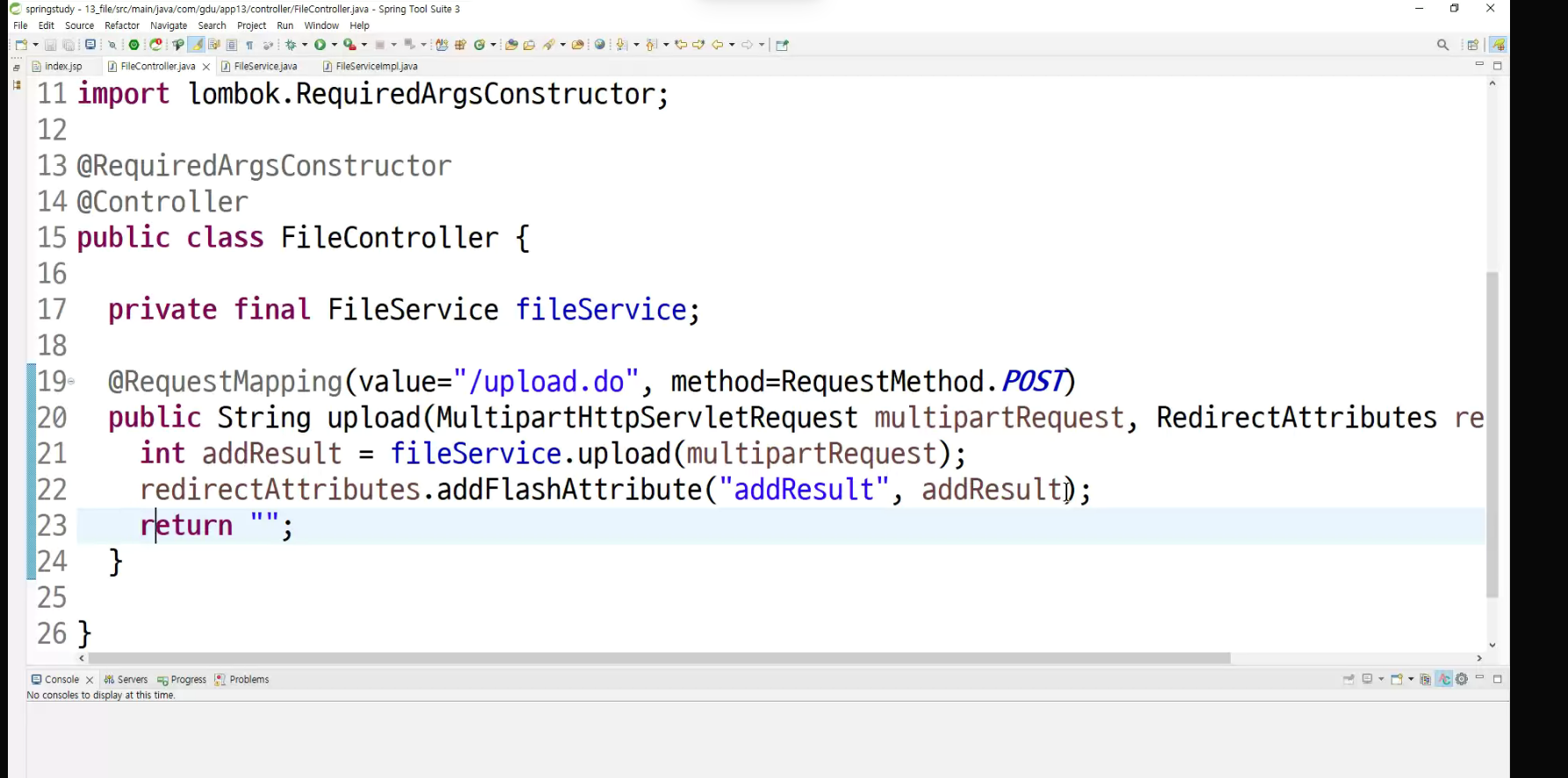Click the Pin Editor icon

[x=782, y=45]
